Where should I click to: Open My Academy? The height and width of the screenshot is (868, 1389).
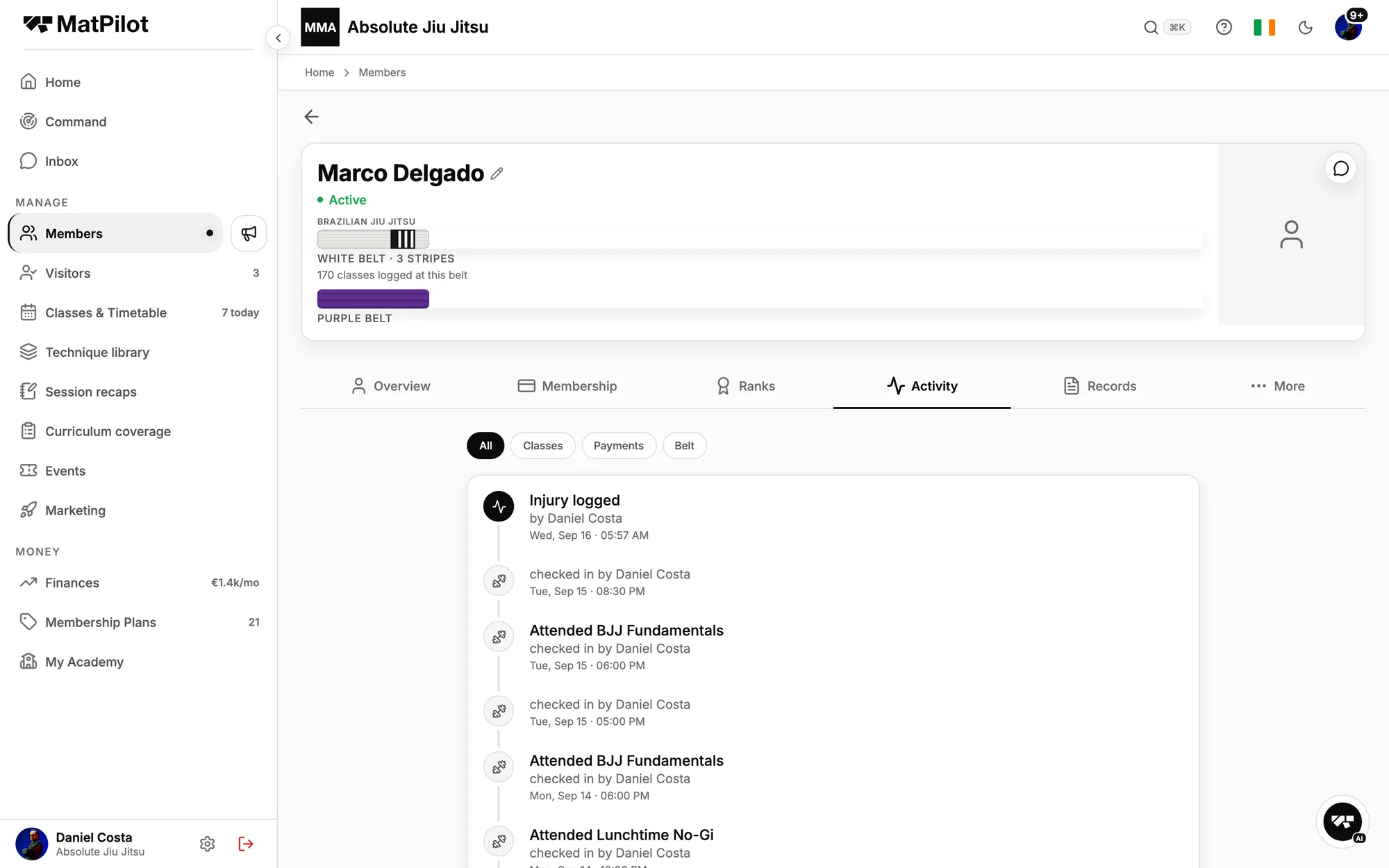coord(138,662)
